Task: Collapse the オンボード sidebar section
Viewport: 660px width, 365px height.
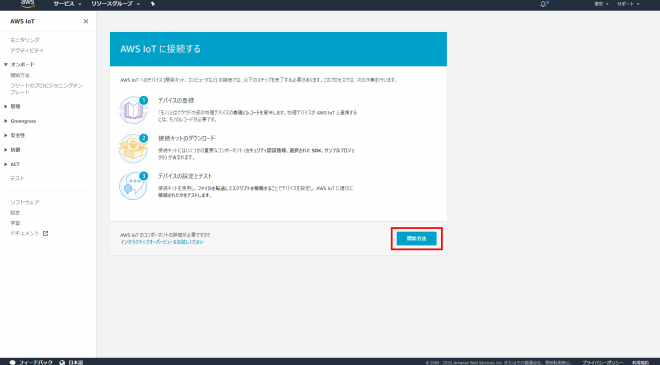Action: [x=19, y=64]
